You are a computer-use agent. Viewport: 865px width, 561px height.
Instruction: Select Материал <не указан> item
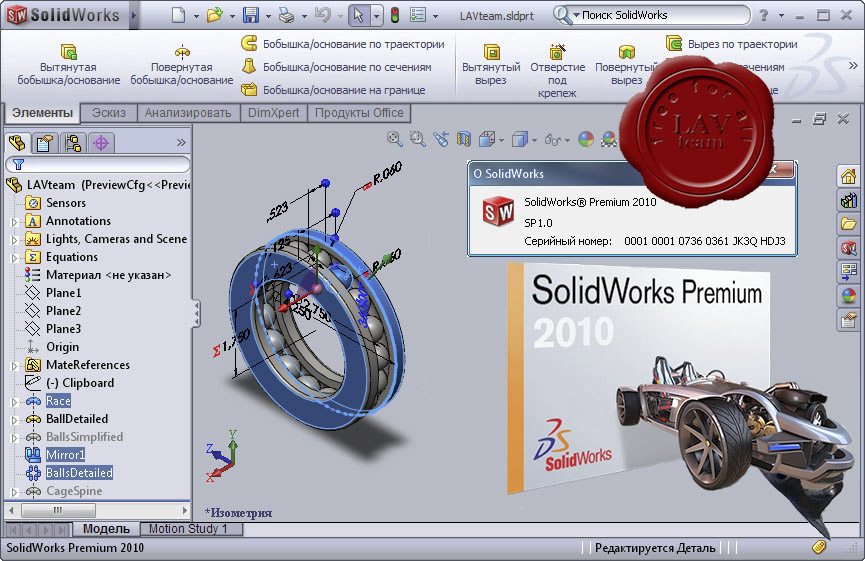click(108, 275)
